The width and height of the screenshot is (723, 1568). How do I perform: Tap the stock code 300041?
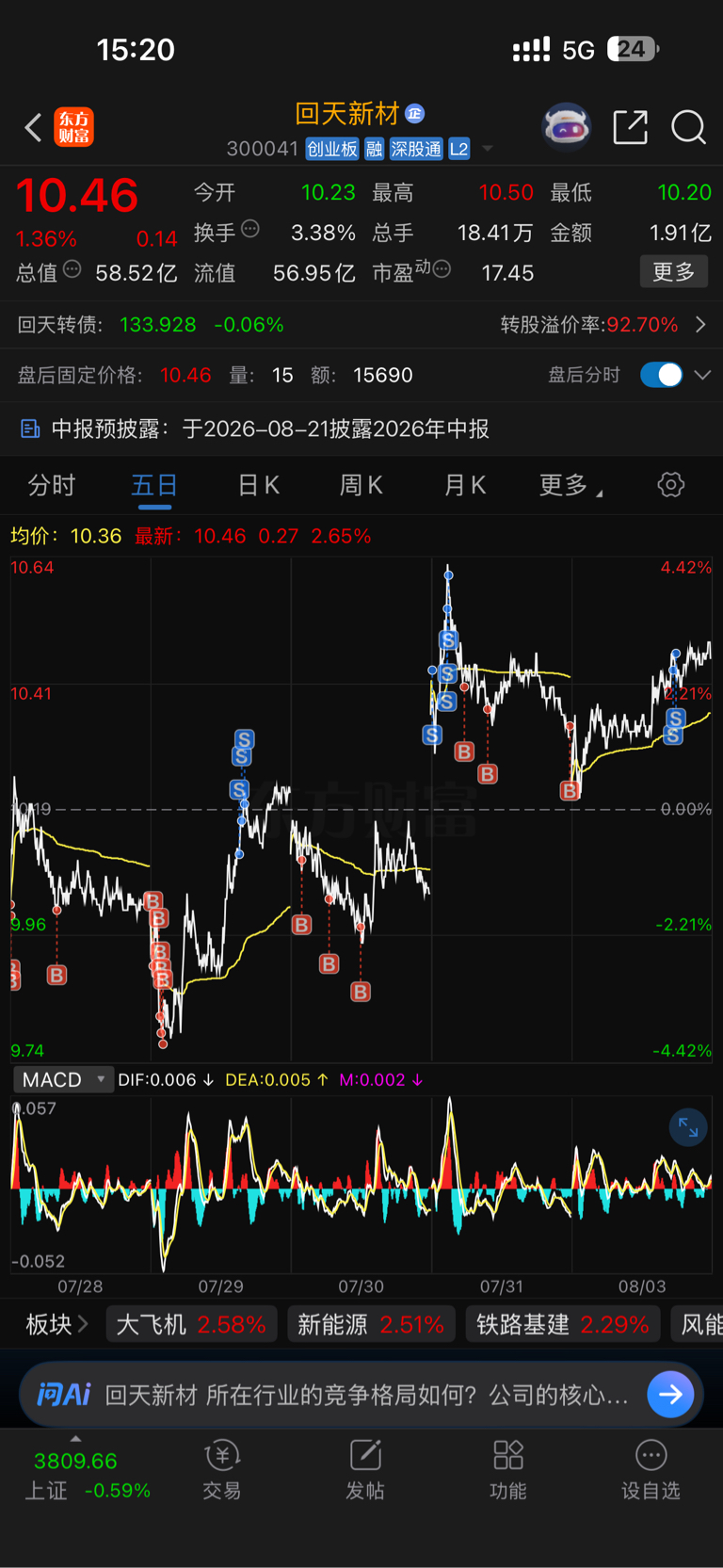pos(262,149)
